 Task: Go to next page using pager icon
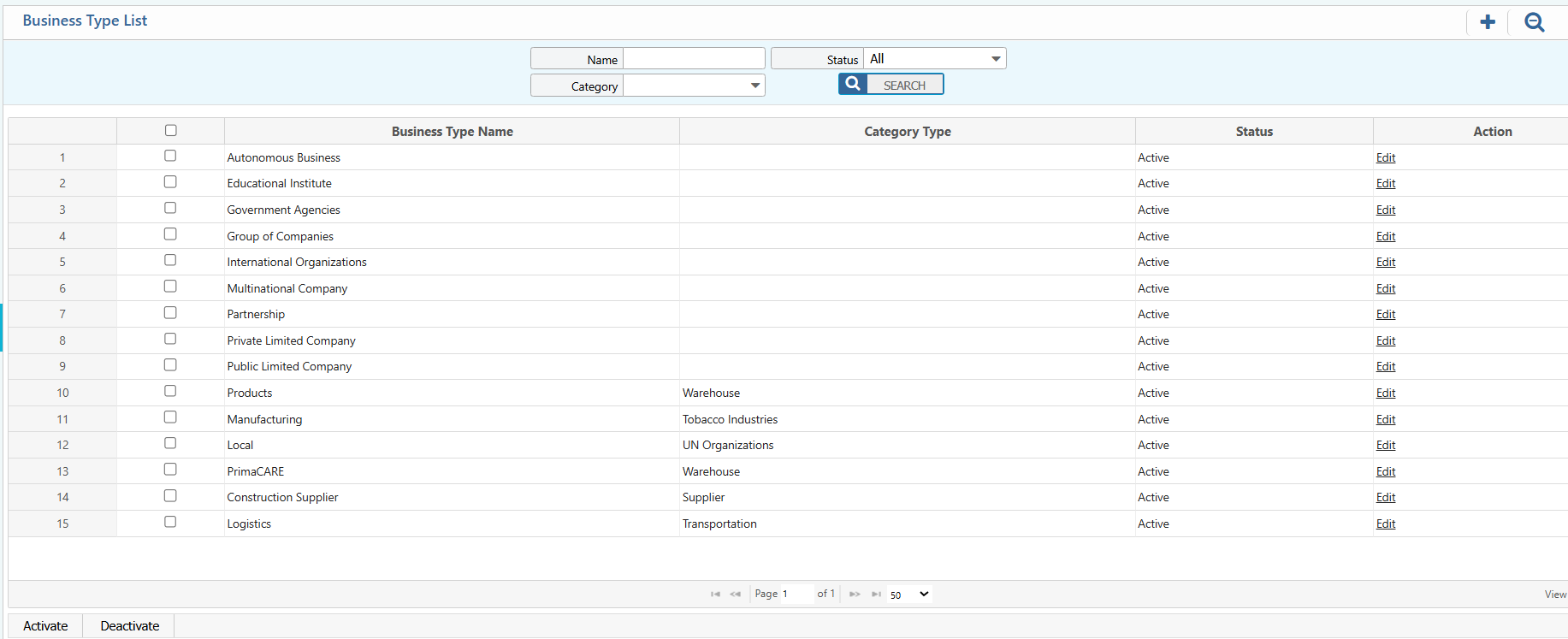point(855,595)
